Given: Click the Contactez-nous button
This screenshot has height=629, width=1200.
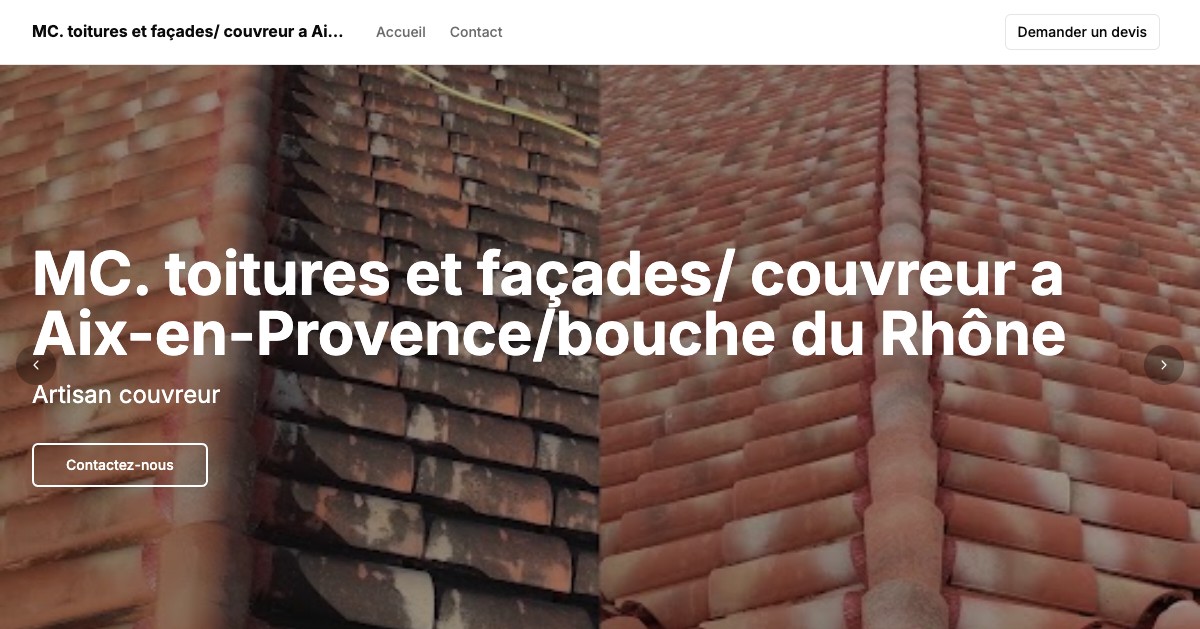Looking at the screenshot, I should [120, 465].
